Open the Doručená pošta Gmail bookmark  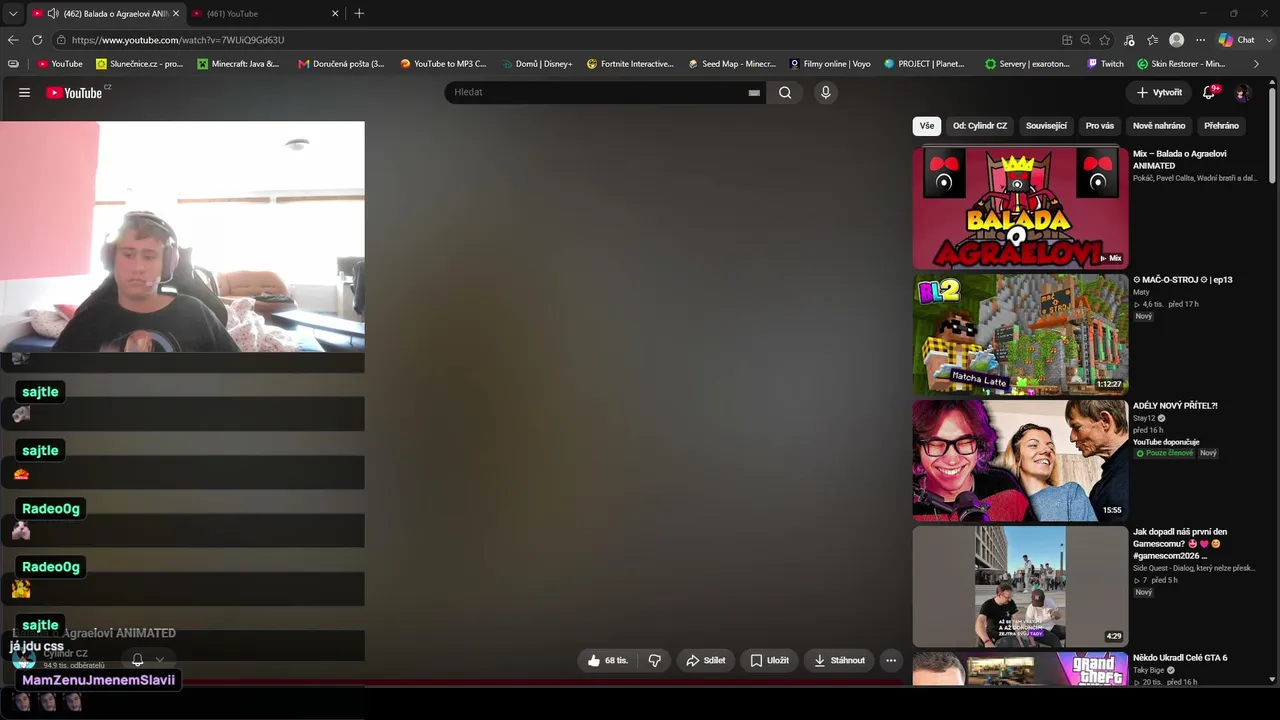point(341,64)
